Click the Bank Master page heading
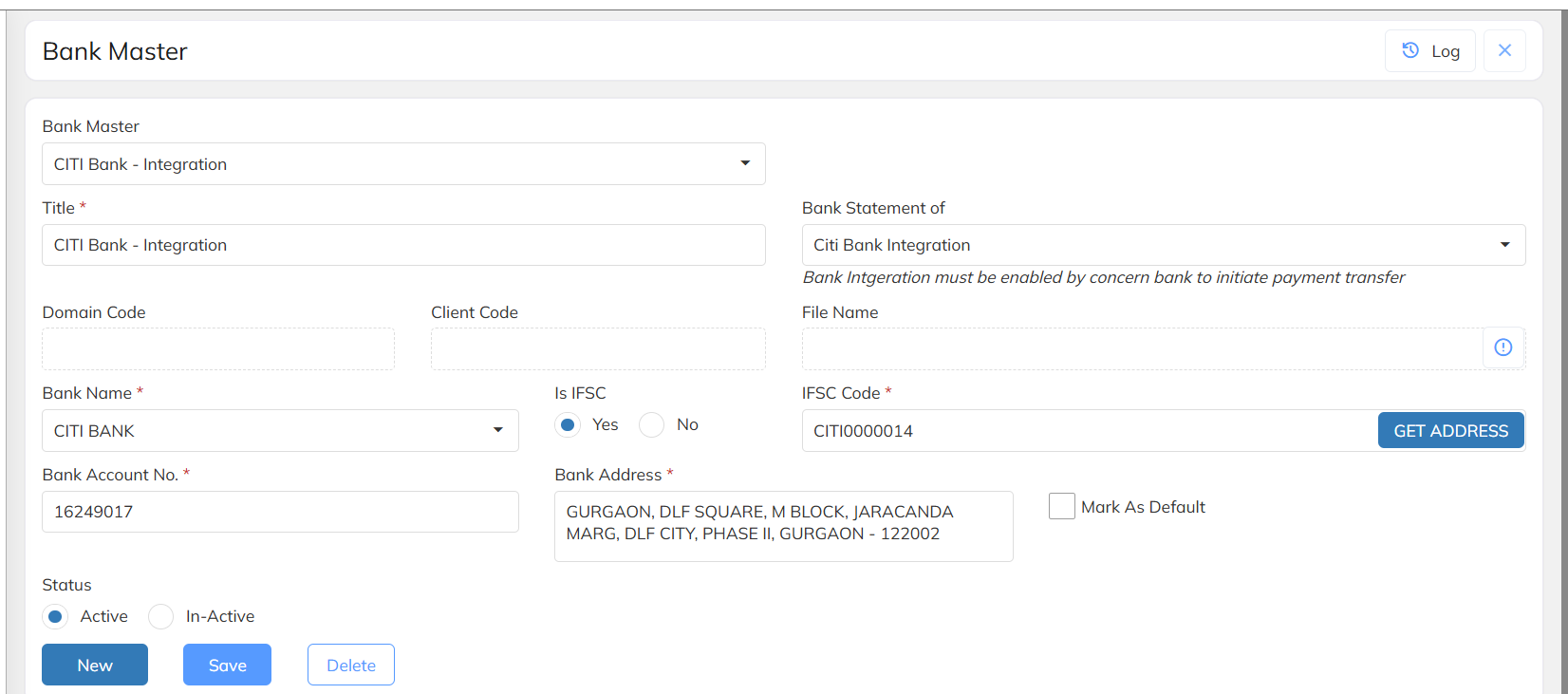 (x=115, y=51)
